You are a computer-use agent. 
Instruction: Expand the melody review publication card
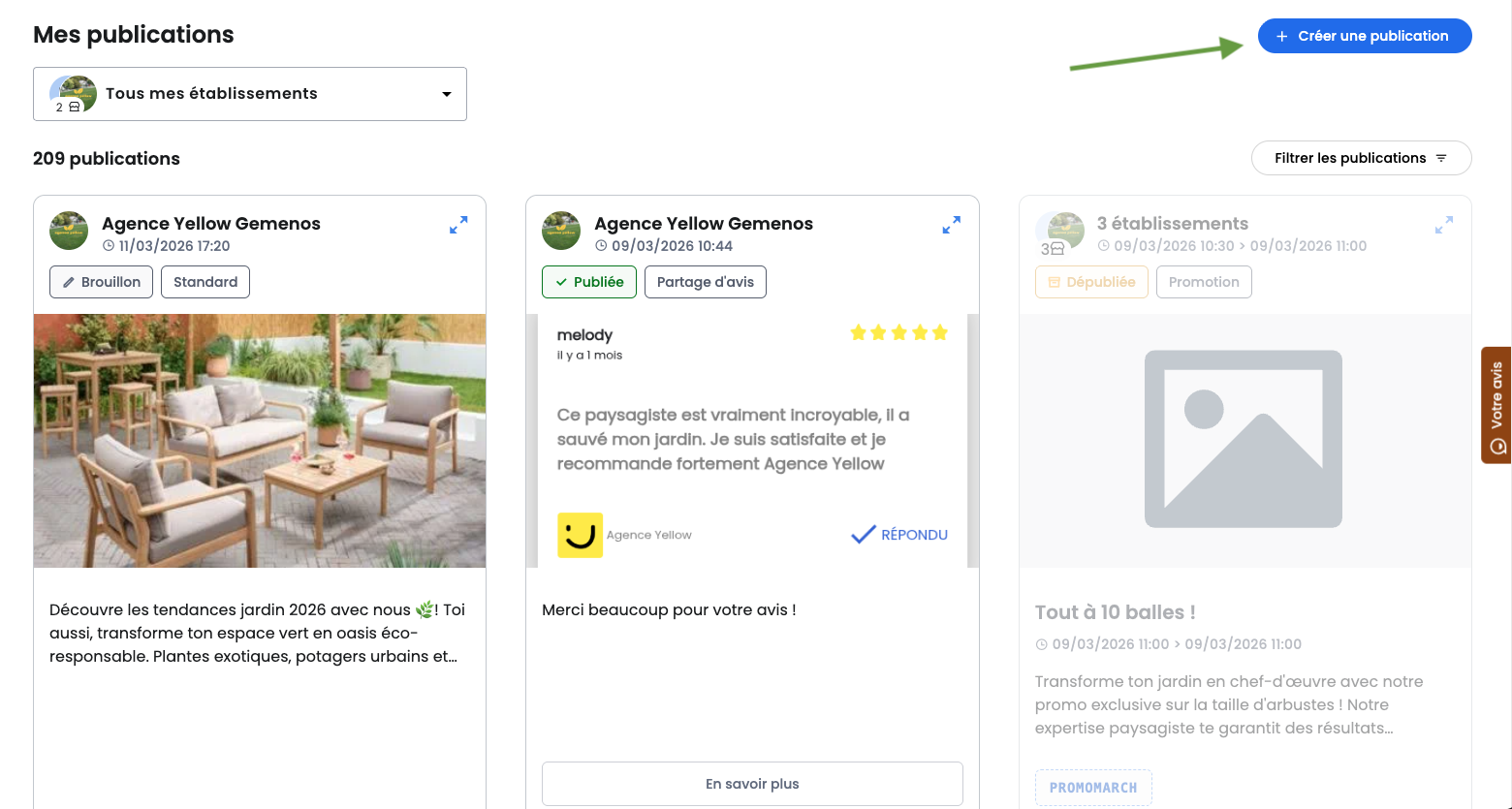pos(952,225)
